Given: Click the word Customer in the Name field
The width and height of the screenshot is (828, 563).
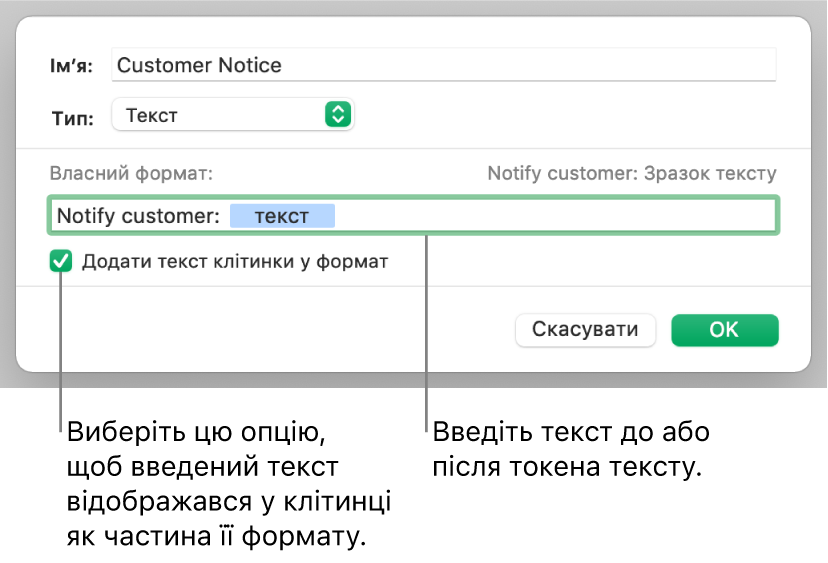Looking at the screenshot, I should [162, 66].
